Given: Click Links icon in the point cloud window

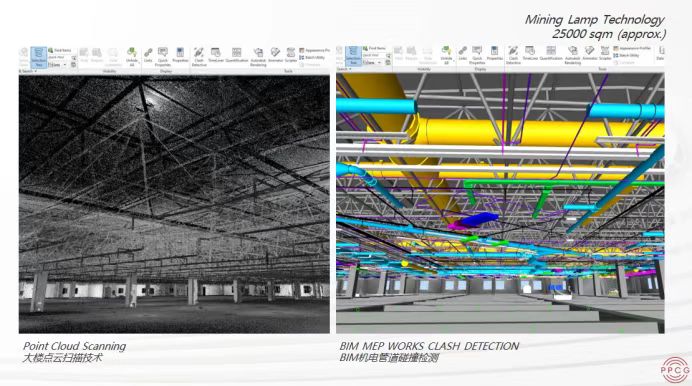Looking at the screenshot, I should (x=148, y=55).
